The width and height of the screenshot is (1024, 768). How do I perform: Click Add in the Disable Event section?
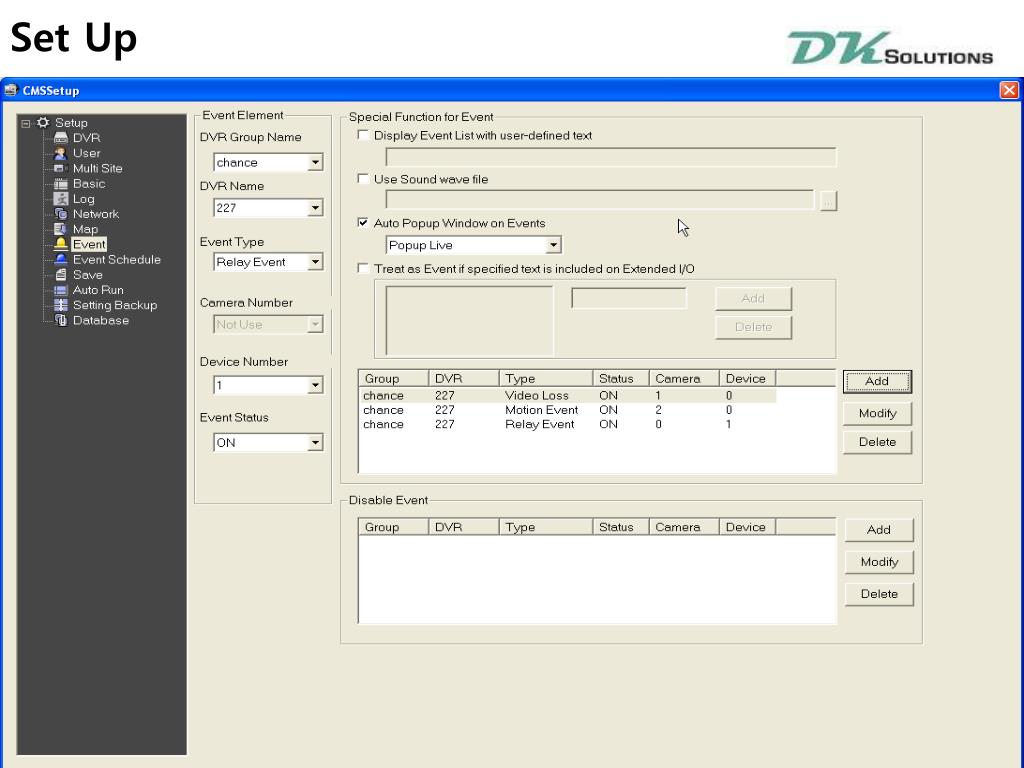(x=878, y=530)
